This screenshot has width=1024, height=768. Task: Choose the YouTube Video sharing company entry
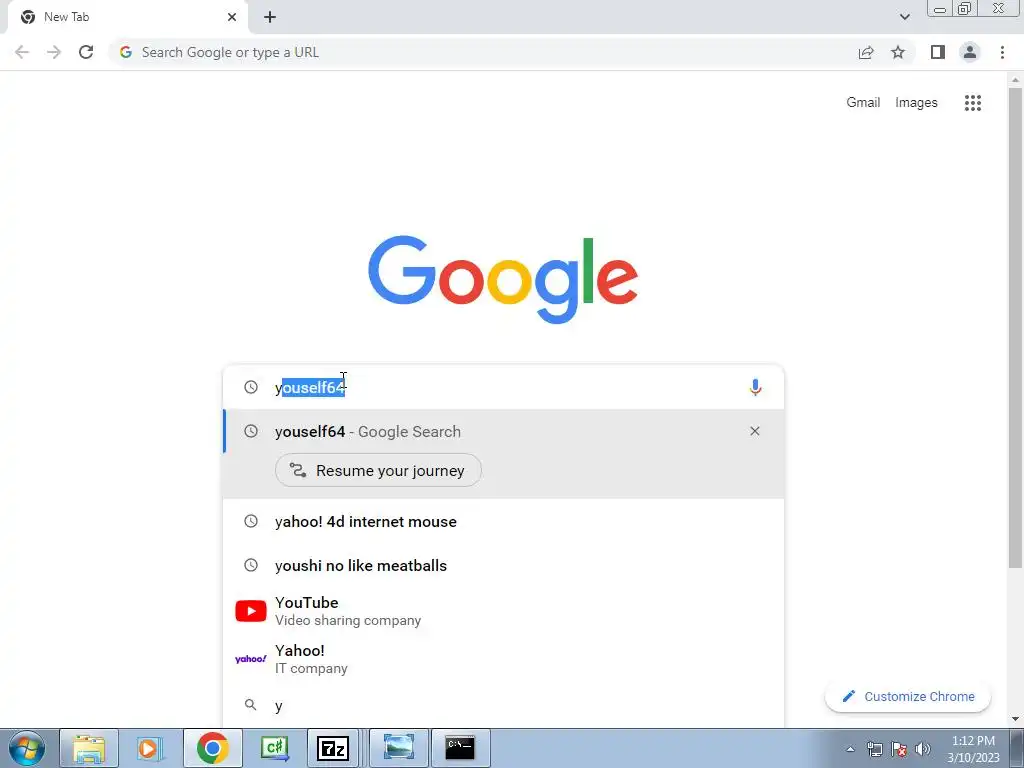click(504, 611)
